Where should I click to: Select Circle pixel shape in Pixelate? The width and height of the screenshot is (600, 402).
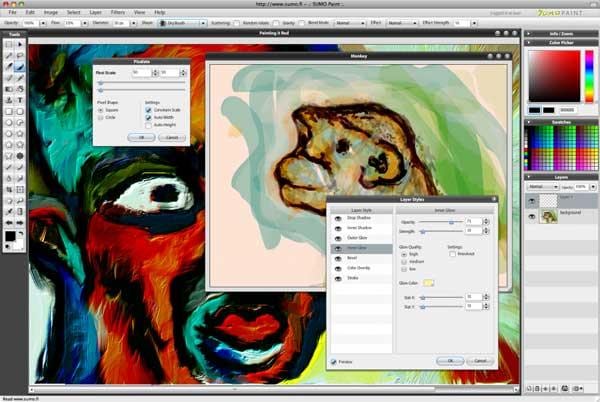point(101,117)
